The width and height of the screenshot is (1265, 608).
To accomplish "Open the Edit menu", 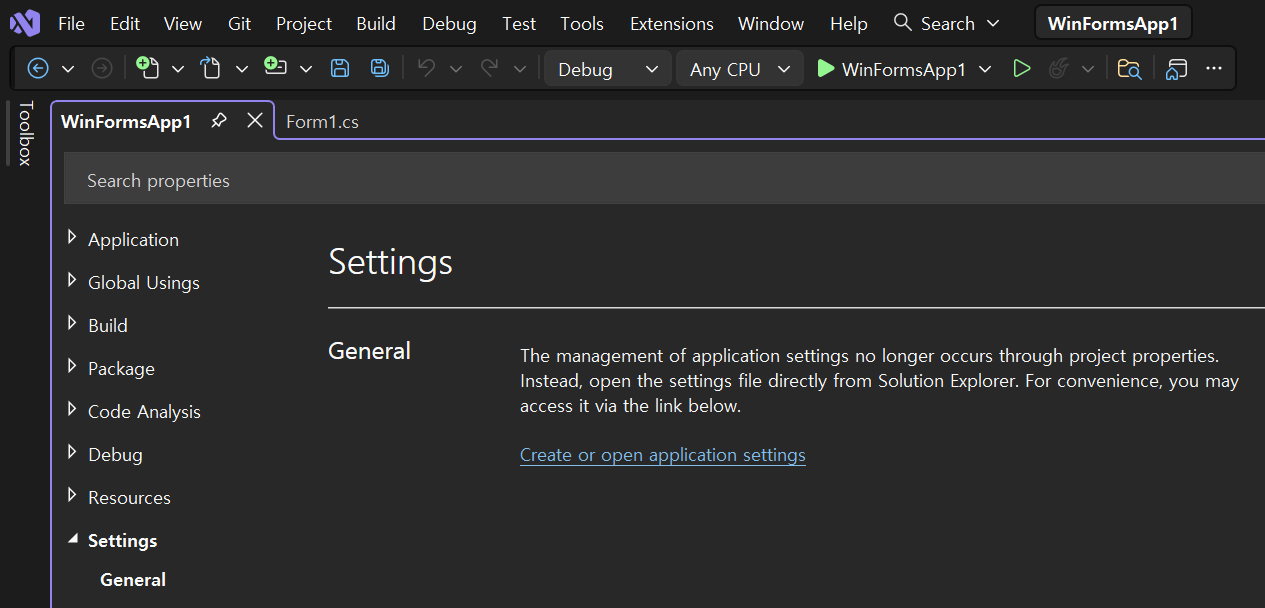I will point(125,23).
